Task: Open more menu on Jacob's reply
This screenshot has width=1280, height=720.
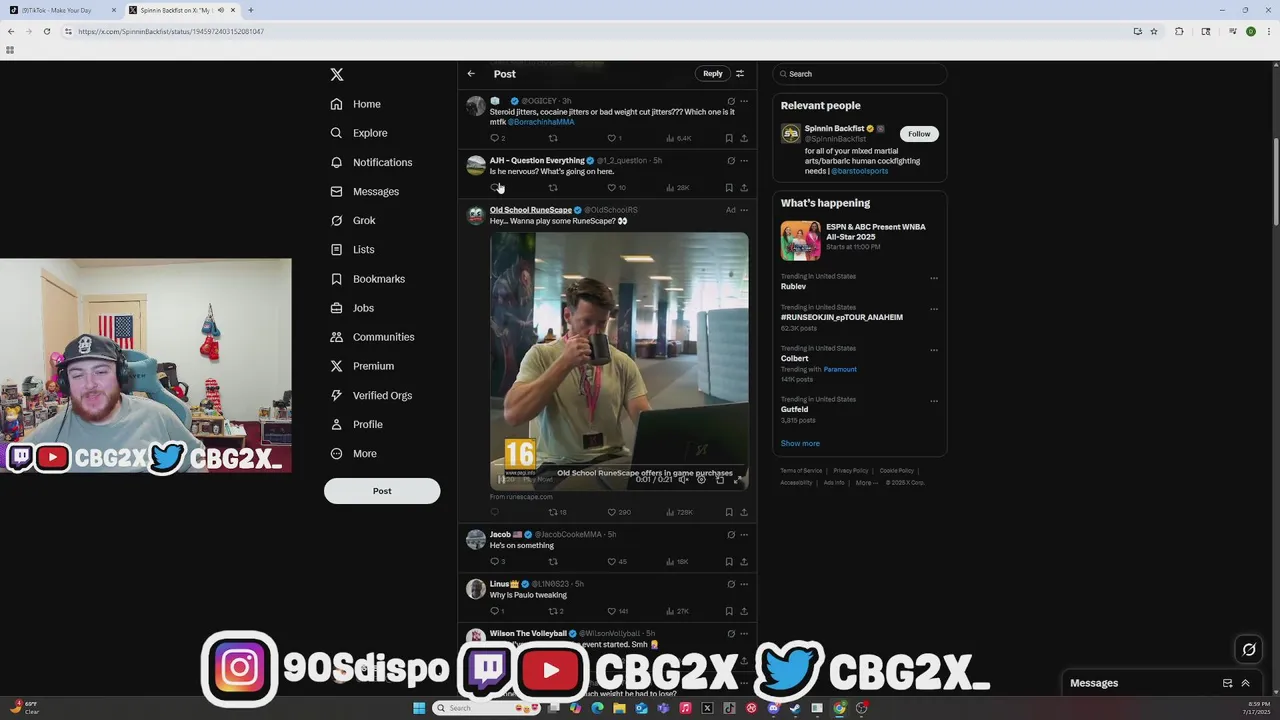Action: pyautogui.click(x=744, y=535)
